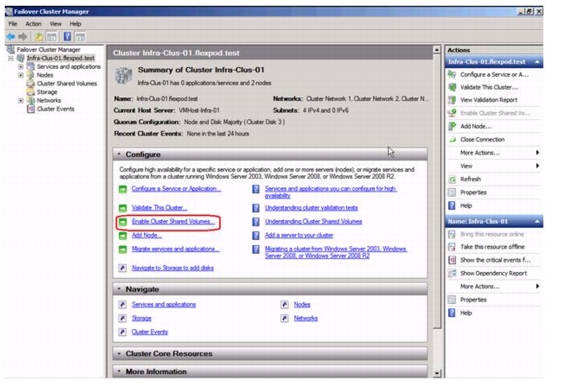The image size is (576, 384).
Task: Click Add a server to your cluster link
Action: click(x=299, y=235)
